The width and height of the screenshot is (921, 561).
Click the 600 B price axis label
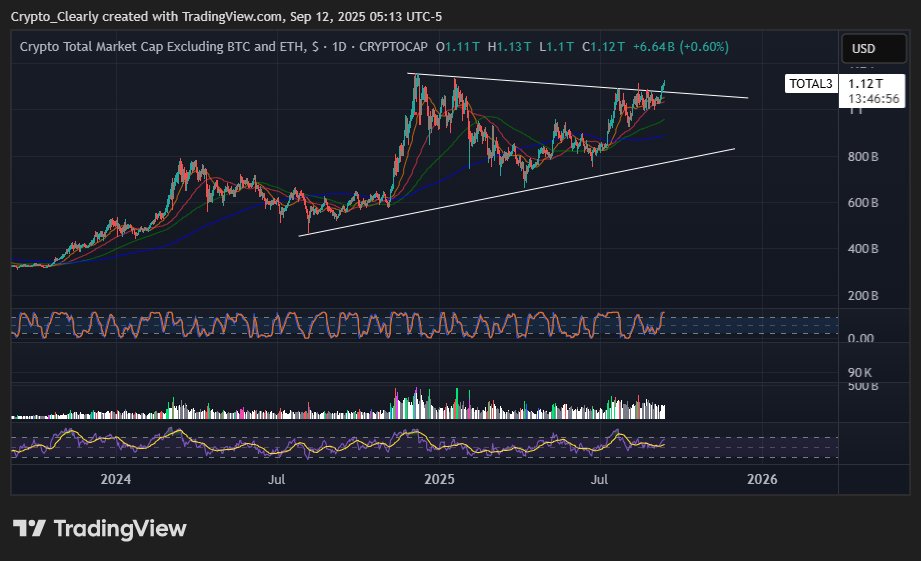pyautogui.click(x=863, y=203)
